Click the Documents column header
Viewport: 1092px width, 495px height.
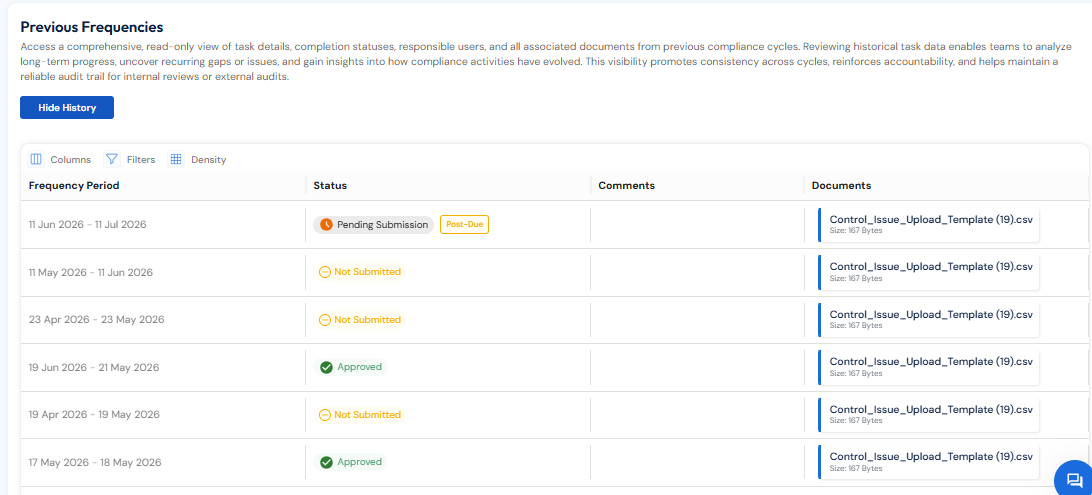point(841,186)
